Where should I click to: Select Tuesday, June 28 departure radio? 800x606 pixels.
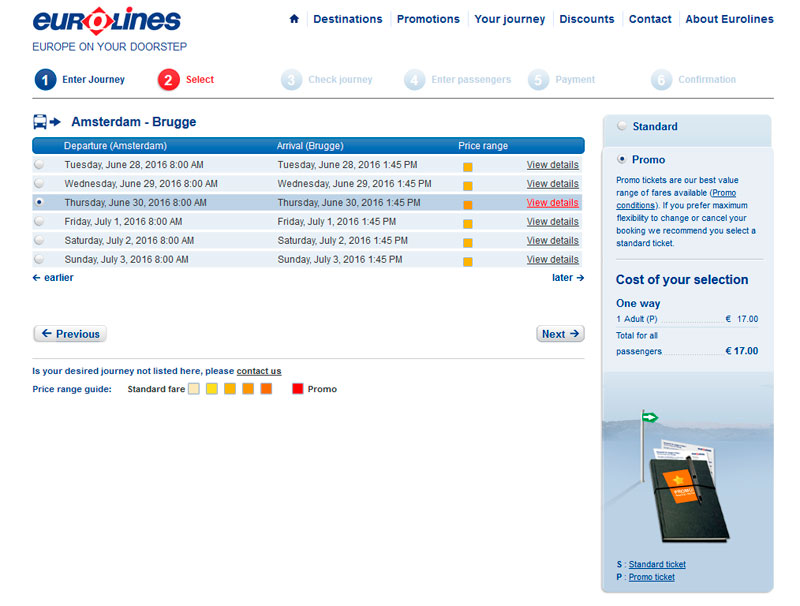pyautogui.click(x=39, y=164)
